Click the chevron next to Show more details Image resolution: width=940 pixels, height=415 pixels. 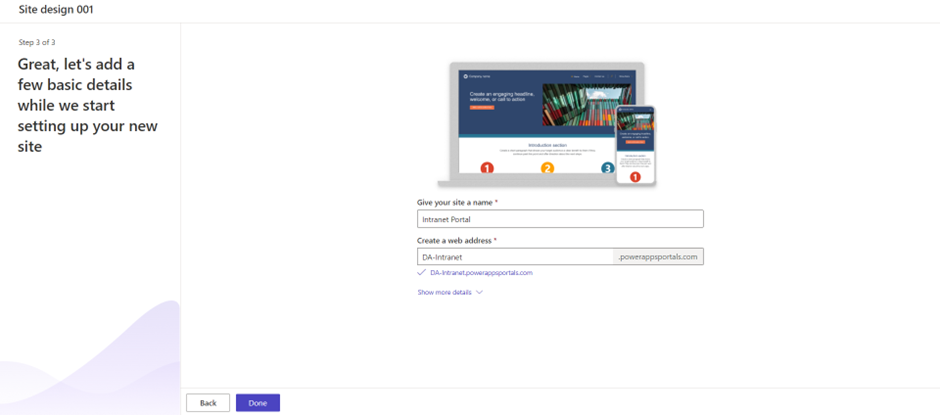[479, 293]
